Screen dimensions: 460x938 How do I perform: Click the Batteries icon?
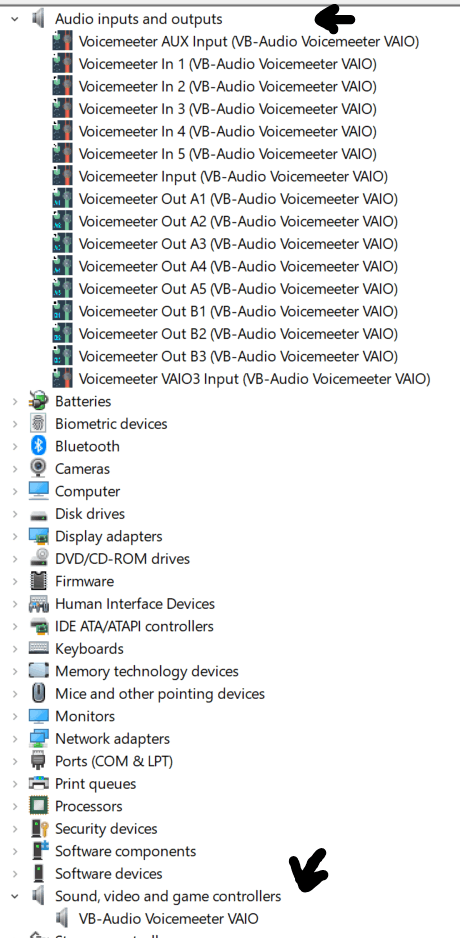pos(38,401)
